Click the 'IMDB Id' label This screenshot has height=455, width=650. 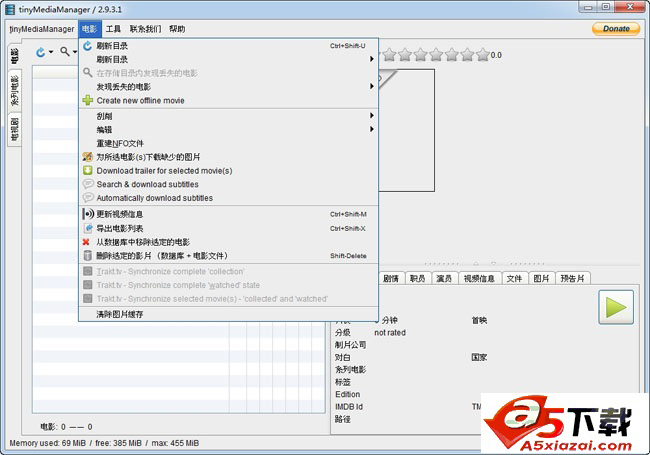coord(349,407)
